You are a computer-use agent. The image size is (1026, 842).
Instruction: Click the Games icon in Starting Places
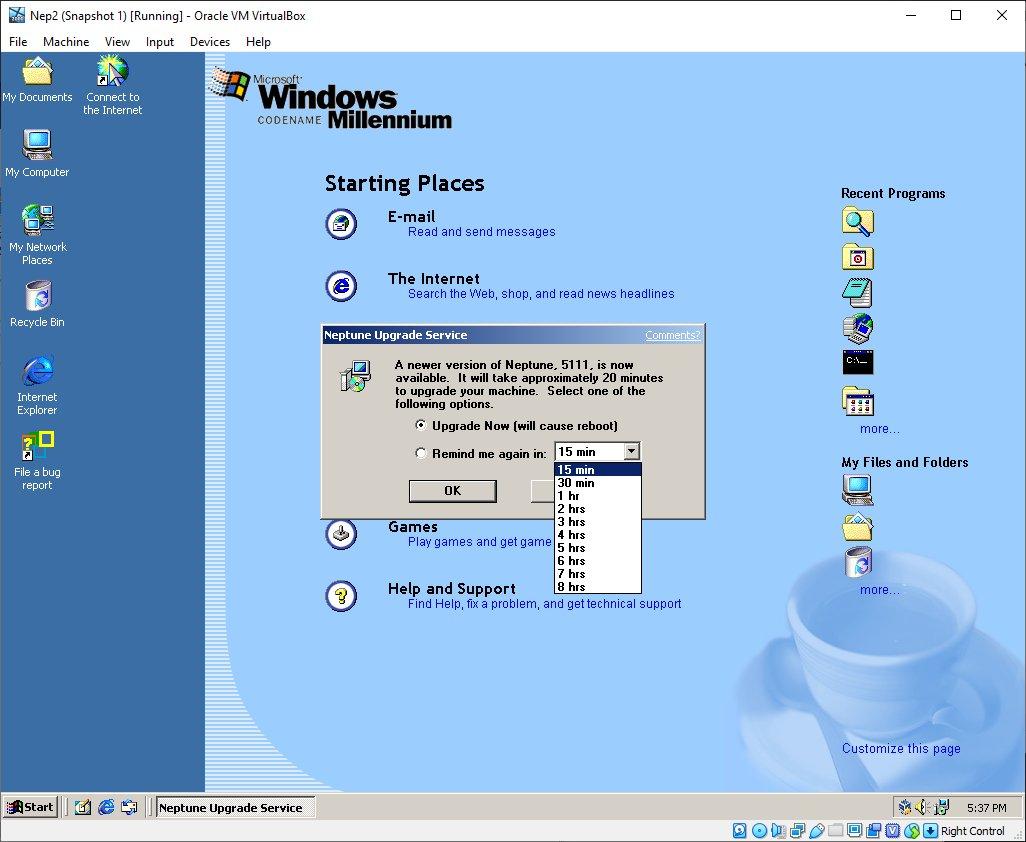342,534
